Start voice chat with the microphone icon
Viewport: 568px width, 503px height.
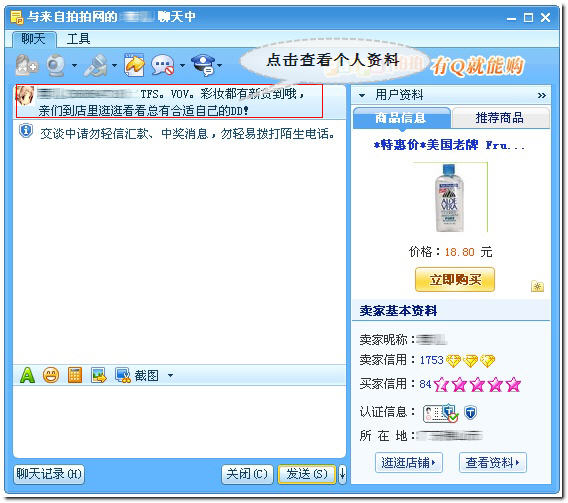tap(96, 66)
